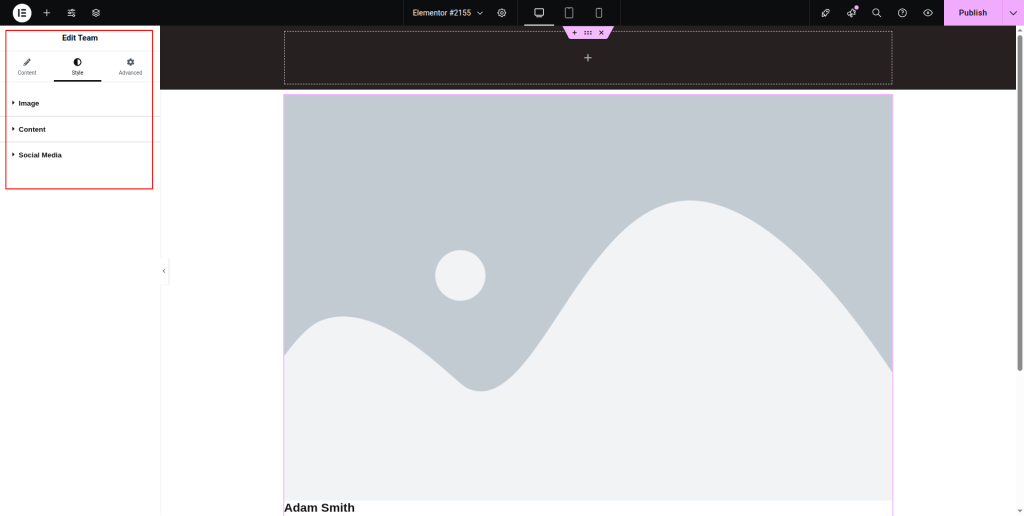
Task: Open the Elementor #2155 document dropdown
Action: [x=447, y=12]
